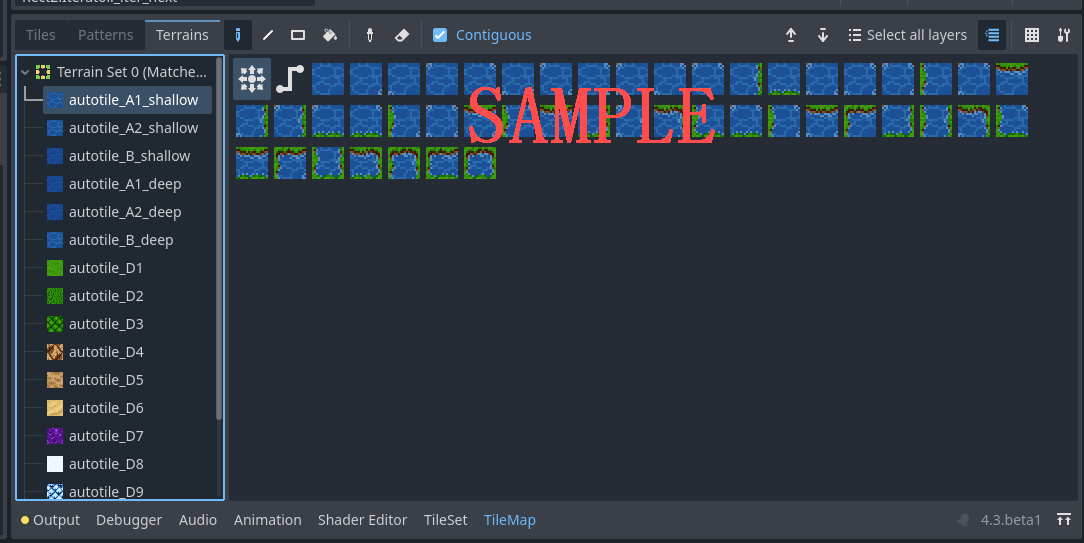Select autotile_A2_shallow terrain

pyautogui.click(x=127, y=128)
